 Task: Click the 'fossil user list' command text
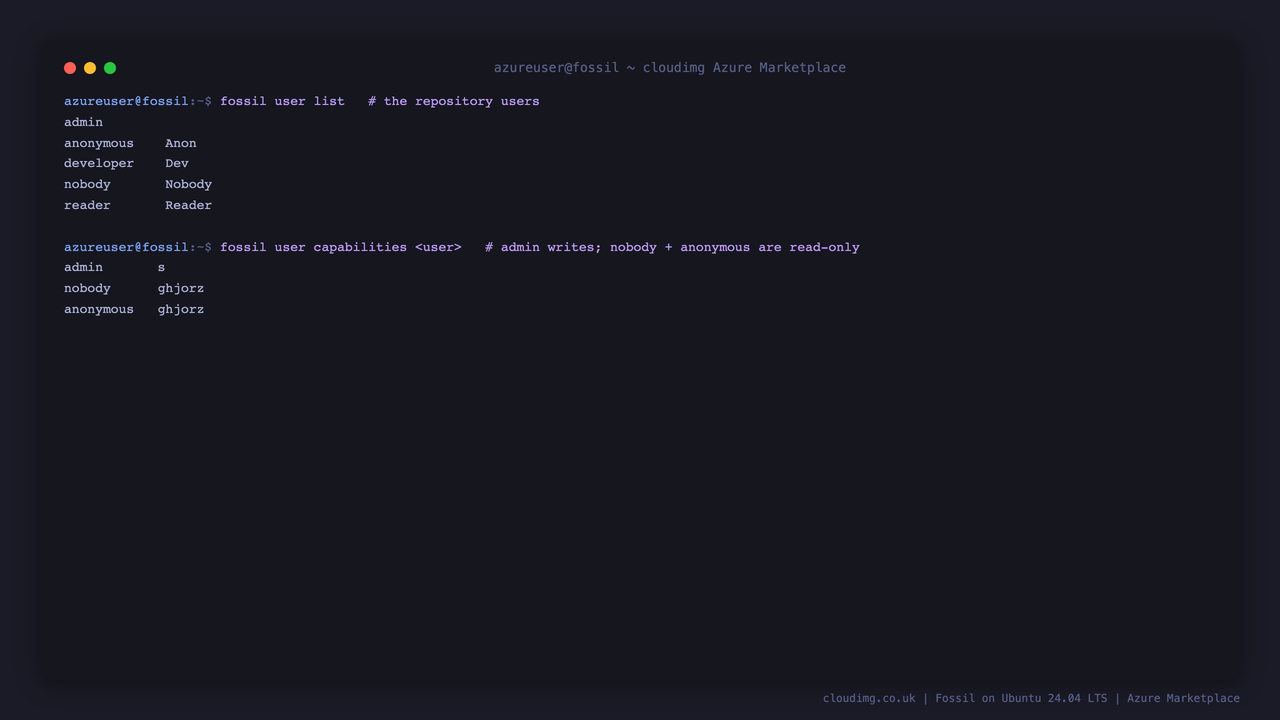[282, 101]
